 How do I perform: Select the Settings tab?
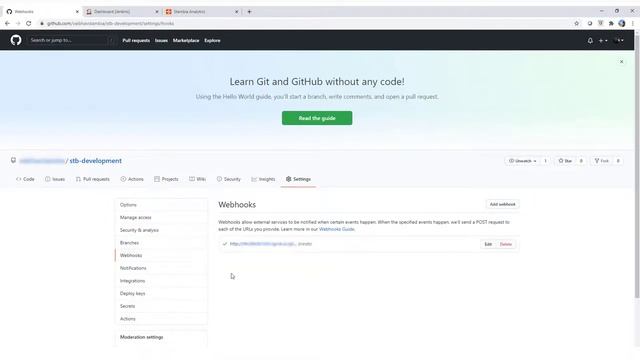click(298, 179)
